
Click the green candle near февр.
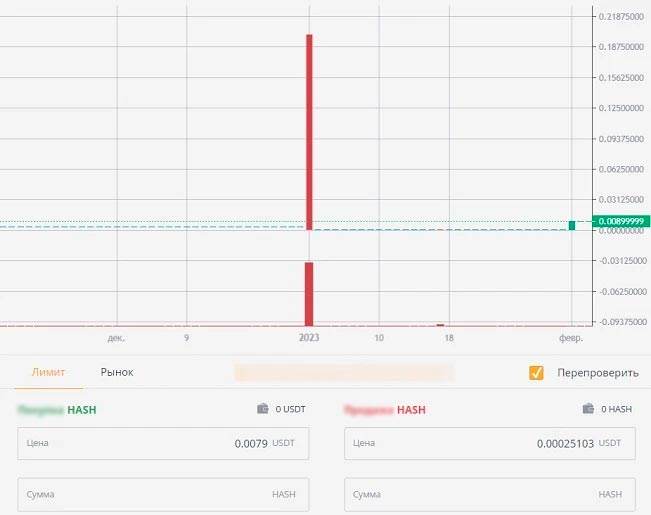pyautogui.click(x=572, y=226)
